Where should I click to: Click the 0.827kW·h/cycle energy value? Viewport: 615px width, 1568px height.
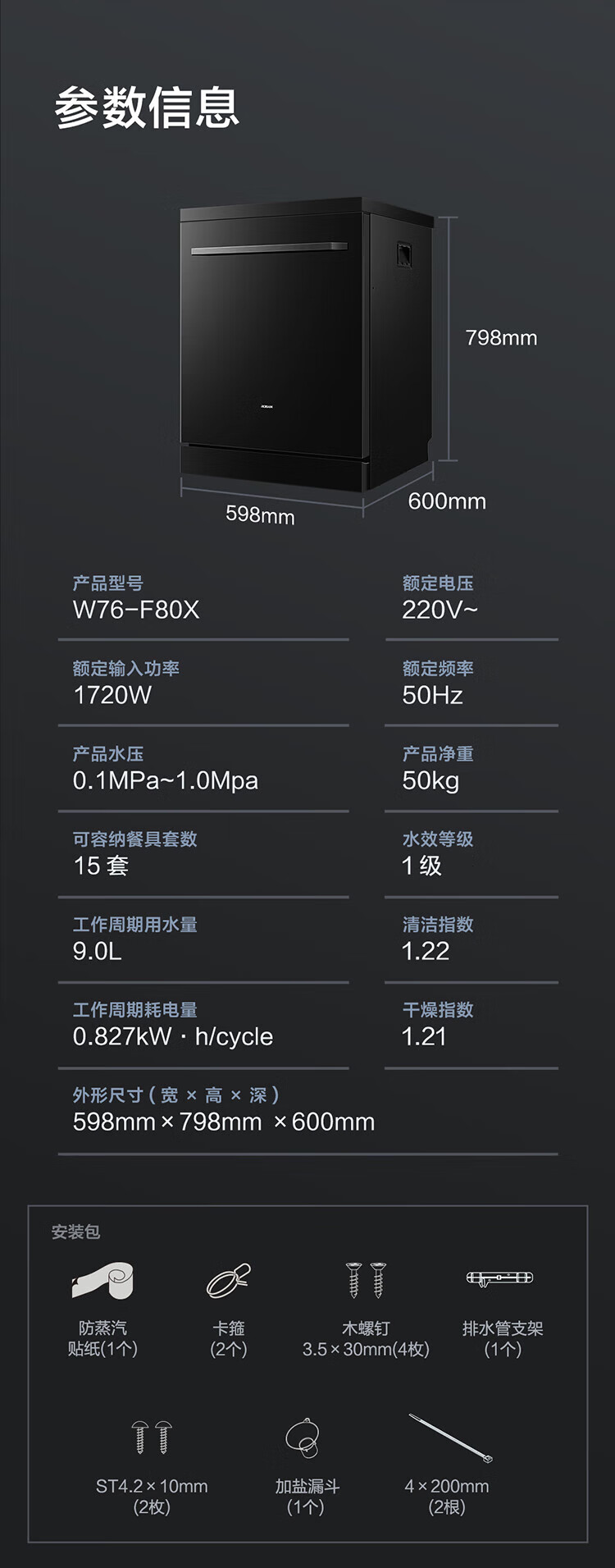coord(173,1036)
